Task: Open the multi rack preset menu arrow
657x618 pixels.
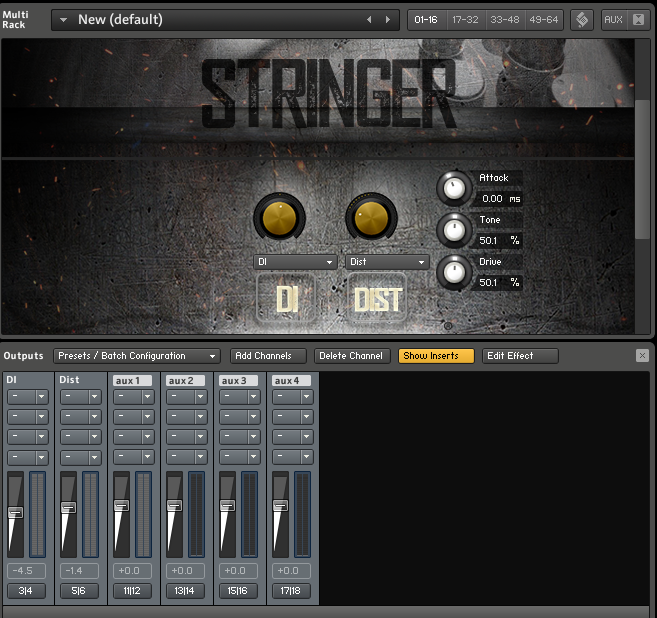Action: coord(63,20)
